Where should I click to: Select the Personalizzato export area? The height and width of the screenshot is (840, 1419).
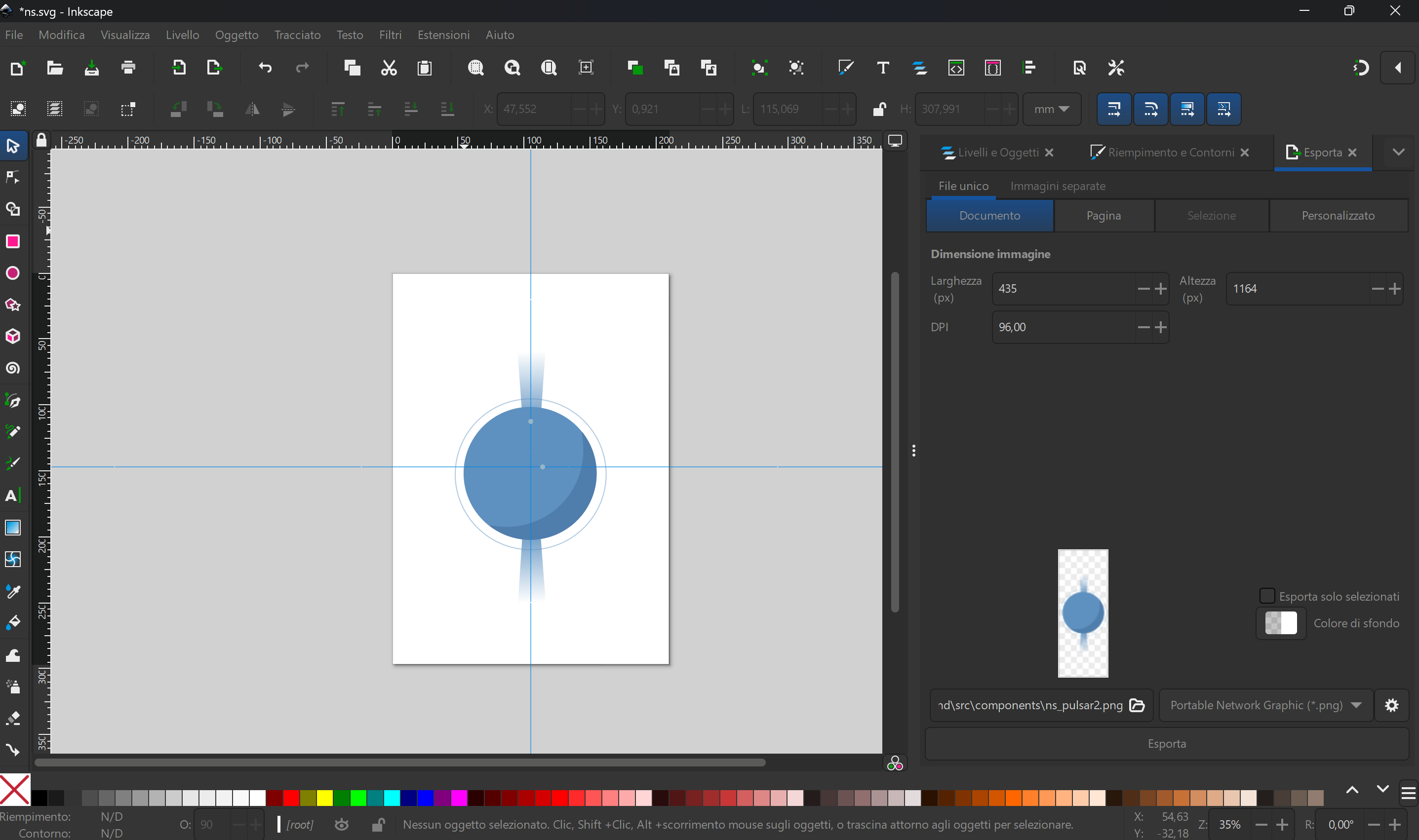[x=1338, y=216]
